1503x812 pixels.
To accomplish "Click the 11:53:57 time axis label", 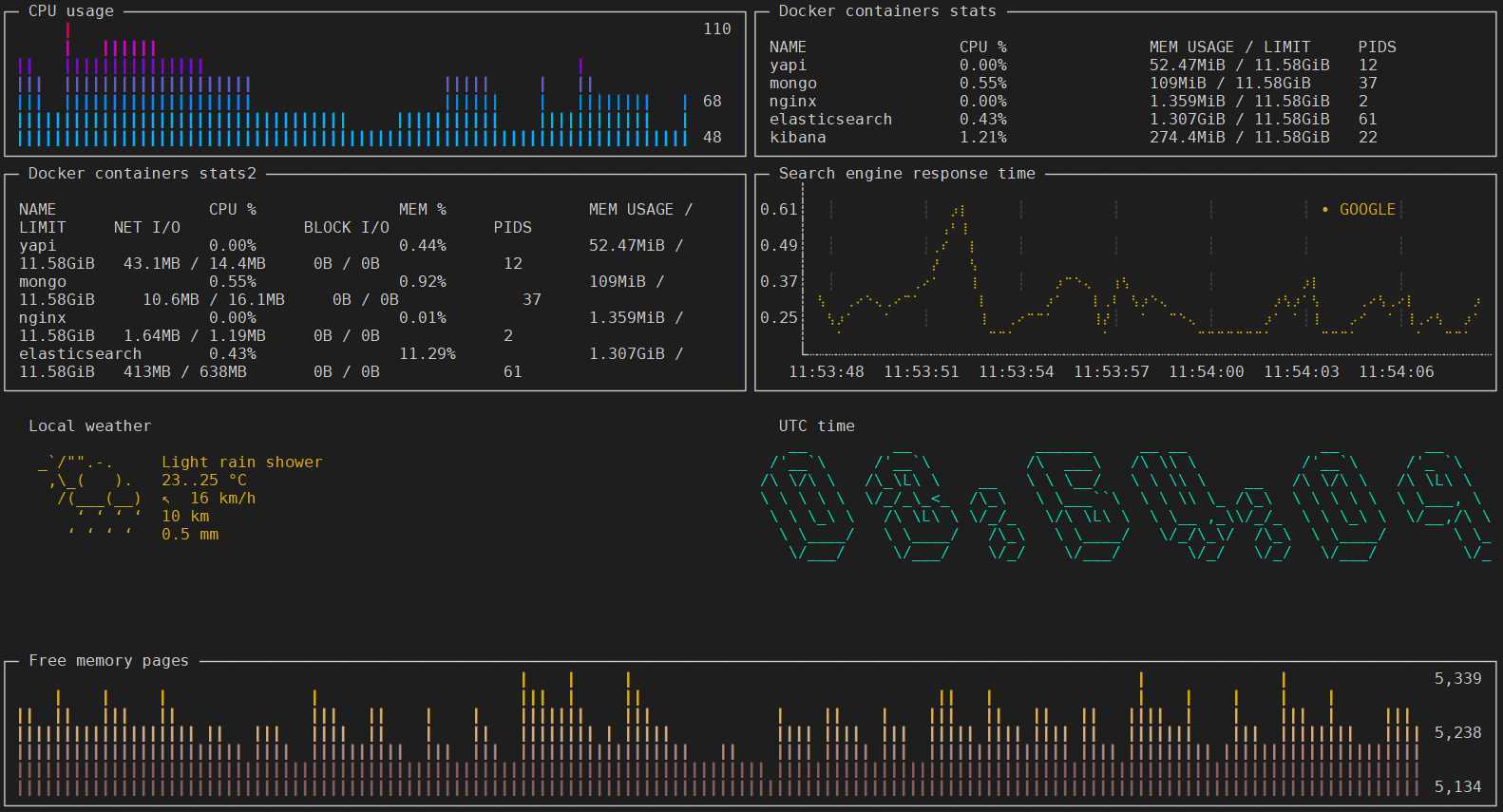I will pyautogui.click(x=1112, y=371).
